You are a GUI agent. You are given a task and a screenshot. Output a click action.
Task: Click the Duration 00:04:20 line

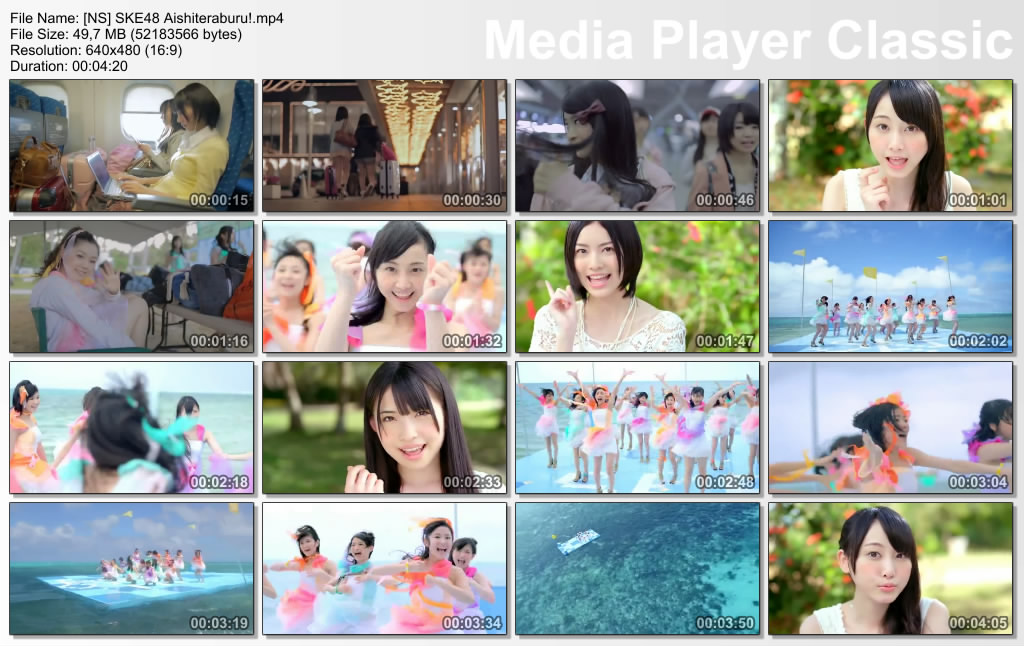click(69, 66)
